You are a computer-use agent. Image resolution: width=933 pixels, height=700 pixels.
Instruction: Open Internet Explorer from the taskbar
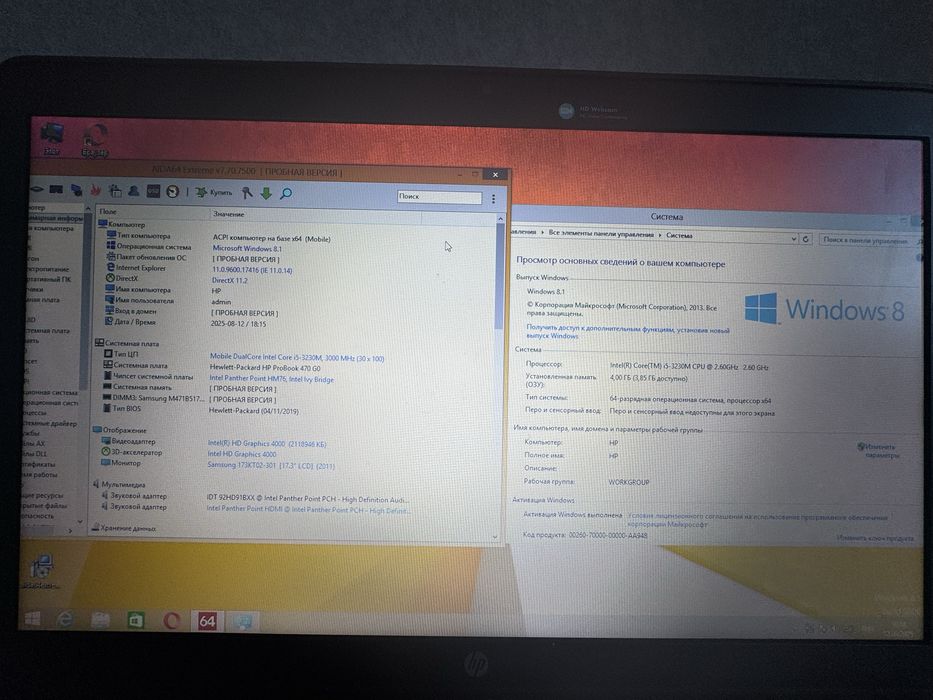(x=64, y=620)
